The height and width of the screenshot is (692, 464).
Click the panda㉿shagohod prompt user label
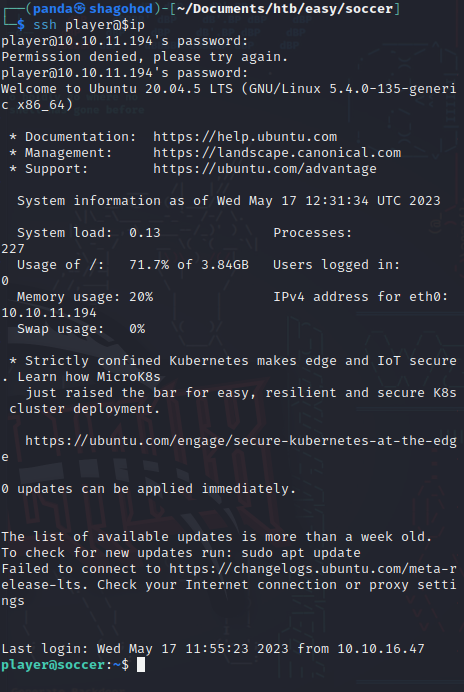click(x=93, y=8)
